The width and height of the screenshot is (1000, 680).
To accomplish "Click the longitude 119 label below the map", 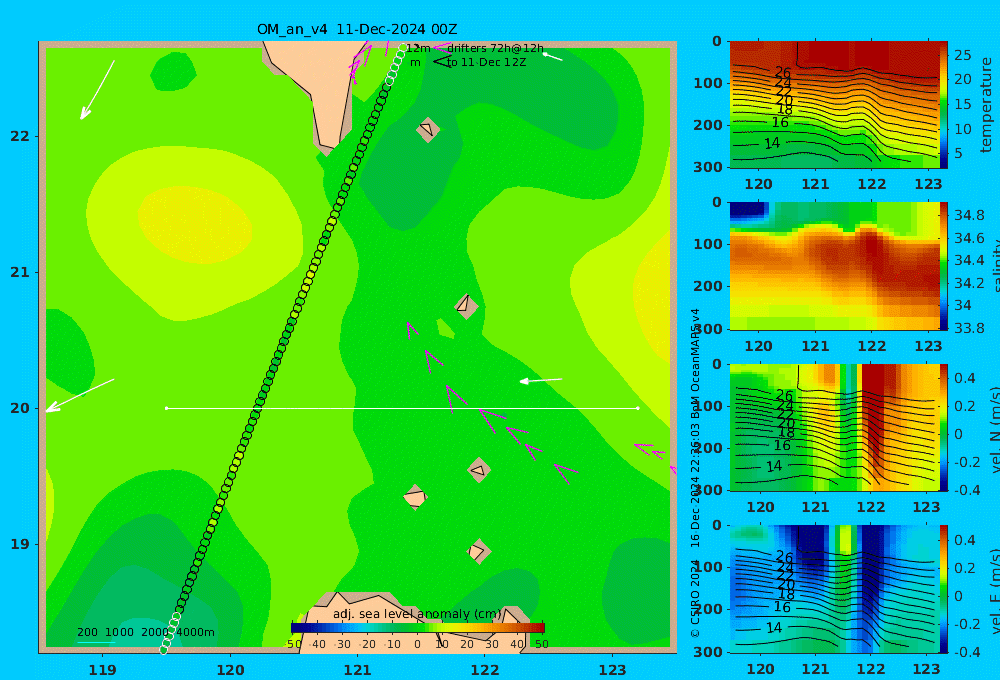I will pos(102,670).
